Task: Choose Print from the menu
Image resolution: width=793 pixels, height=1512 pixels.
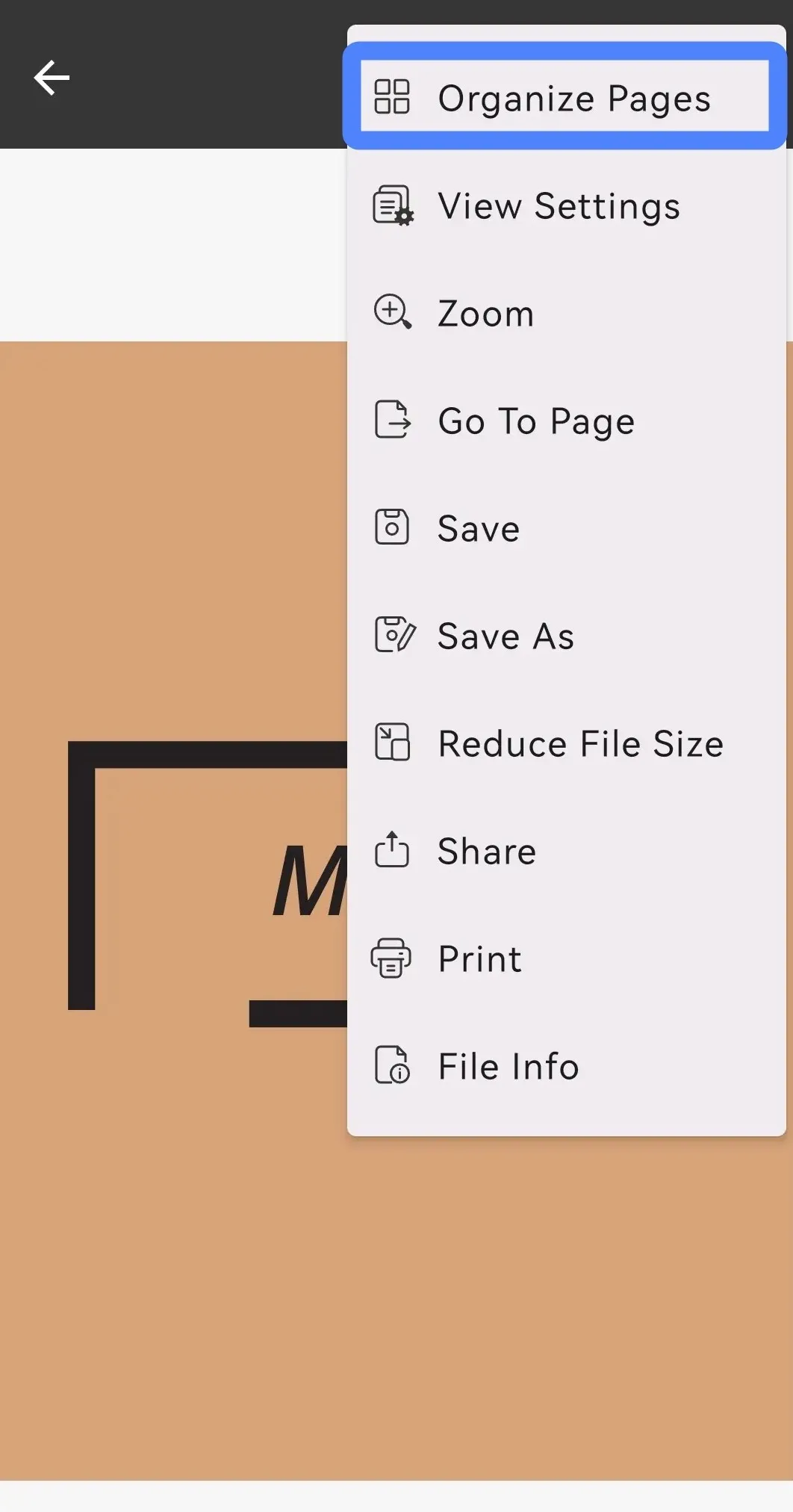Action: [479, 958]
